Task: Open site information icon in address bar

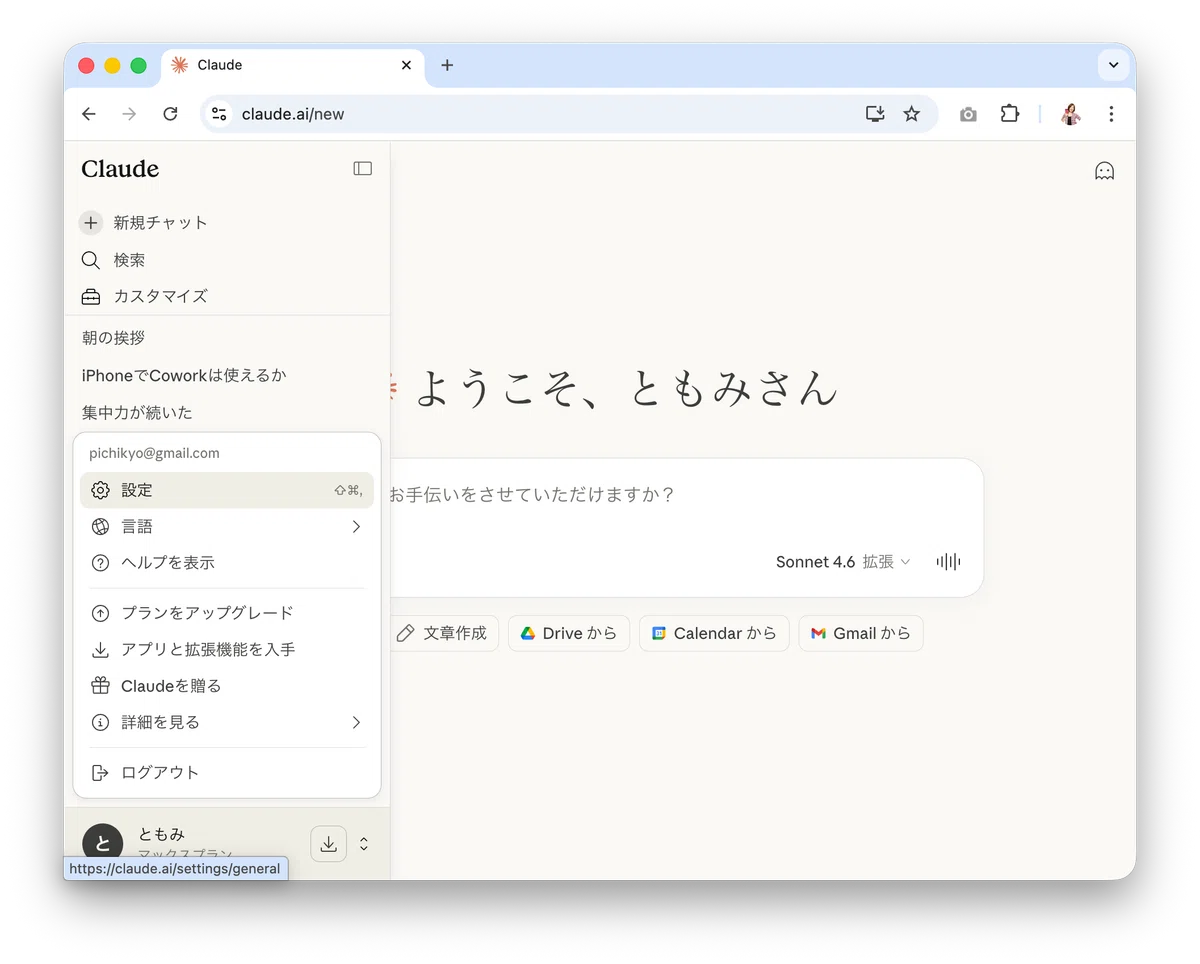Action: pos(219,114)
